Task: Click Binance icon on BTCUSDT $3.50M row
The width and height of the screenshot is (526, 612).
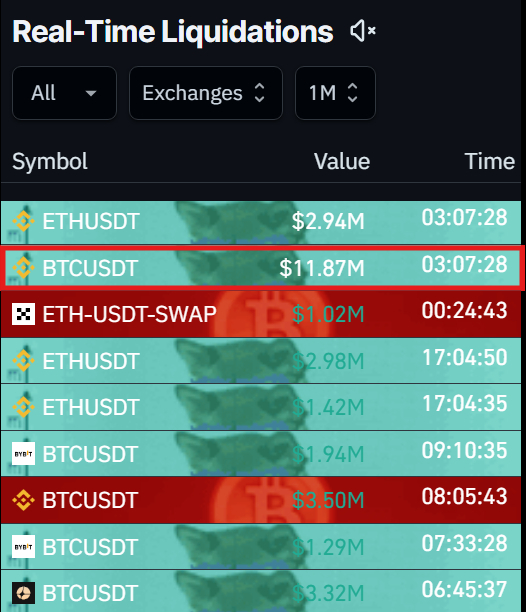Action: 23,500
